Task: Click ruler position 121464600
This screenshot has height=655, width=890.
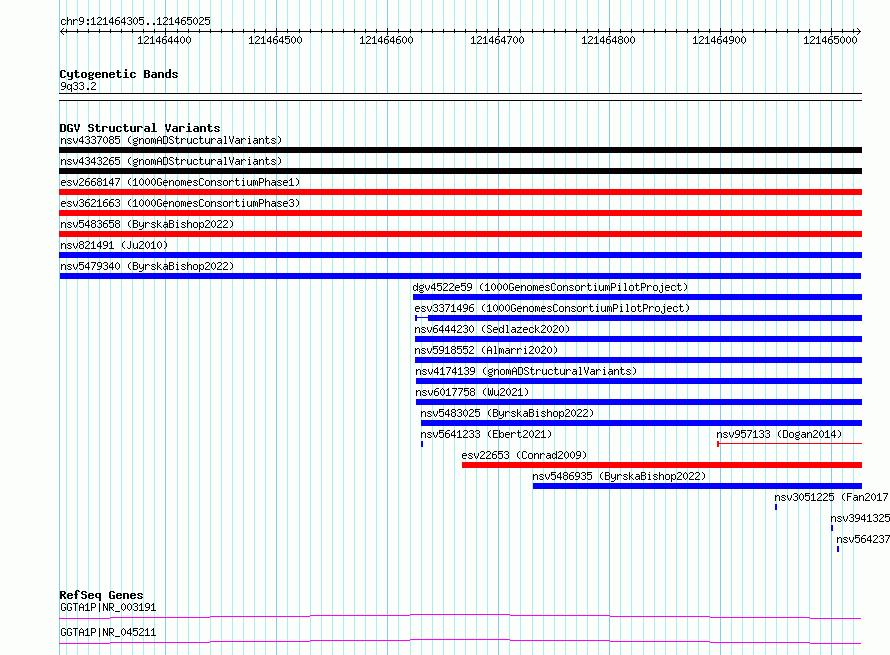Action: click(386, 40)
